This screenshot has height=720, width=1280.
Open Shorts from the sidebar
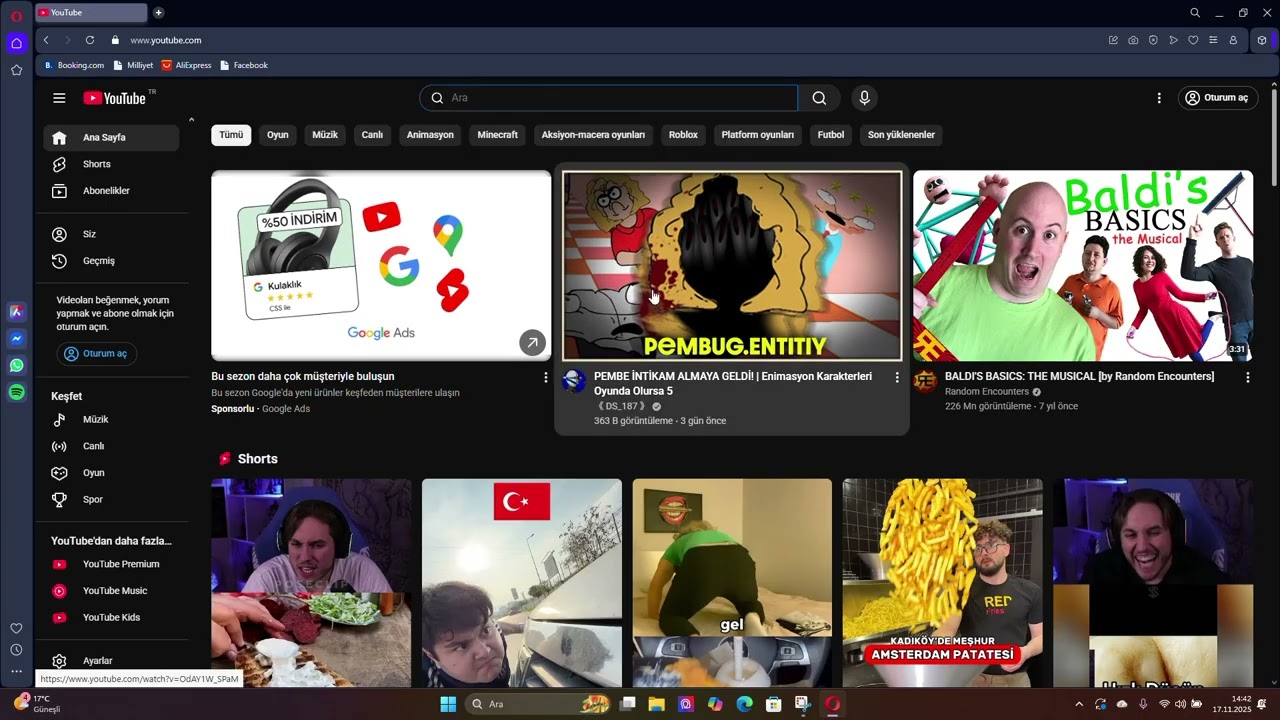pyautogui.click(x=111, y=164)
